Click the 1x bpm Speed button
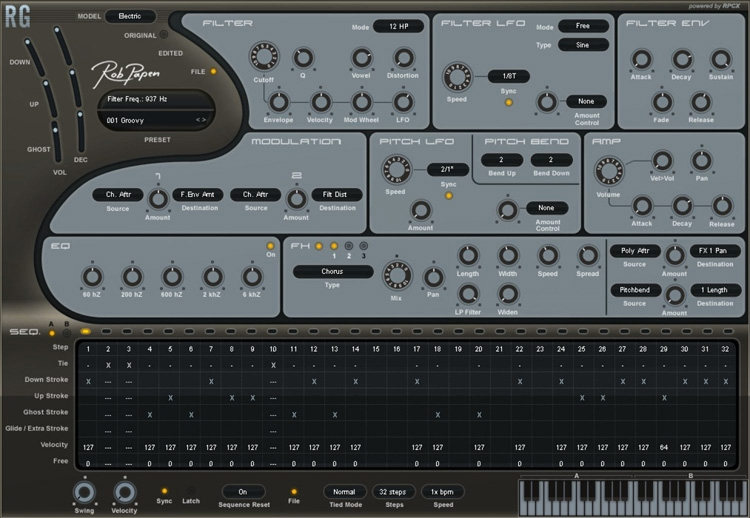Screen dimensions: 750x518 tap(442, 492)
